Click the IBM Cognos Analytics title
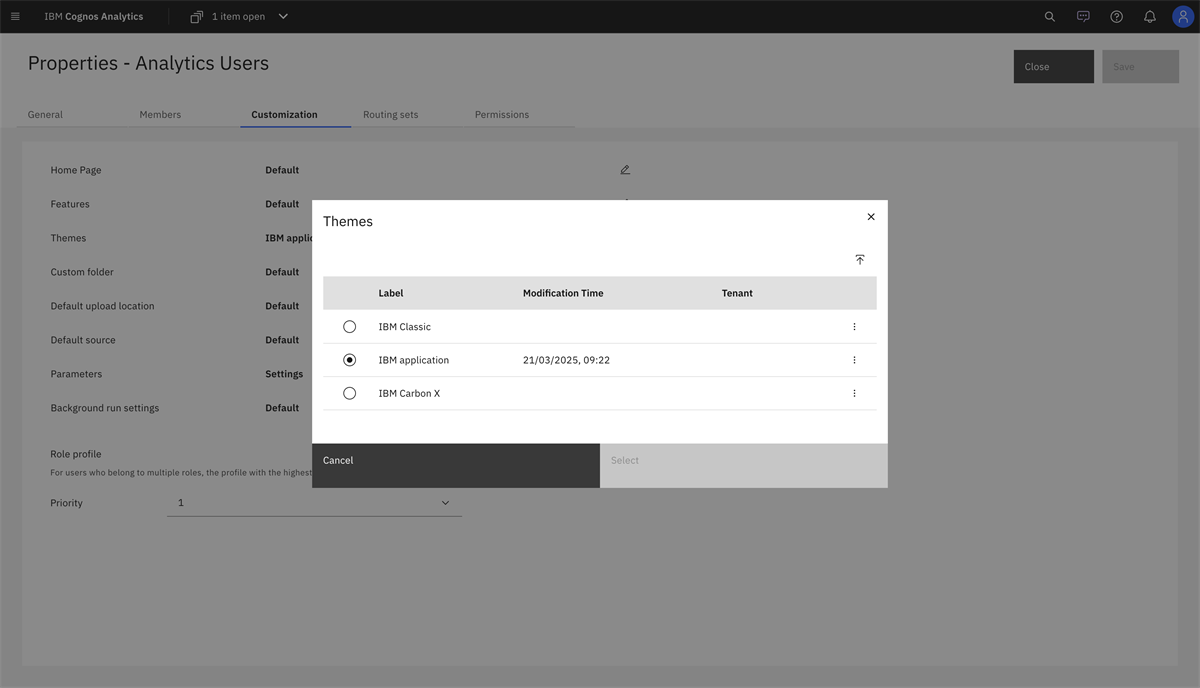Screen dimensions: 1200x688 click(x=94, y=16)
